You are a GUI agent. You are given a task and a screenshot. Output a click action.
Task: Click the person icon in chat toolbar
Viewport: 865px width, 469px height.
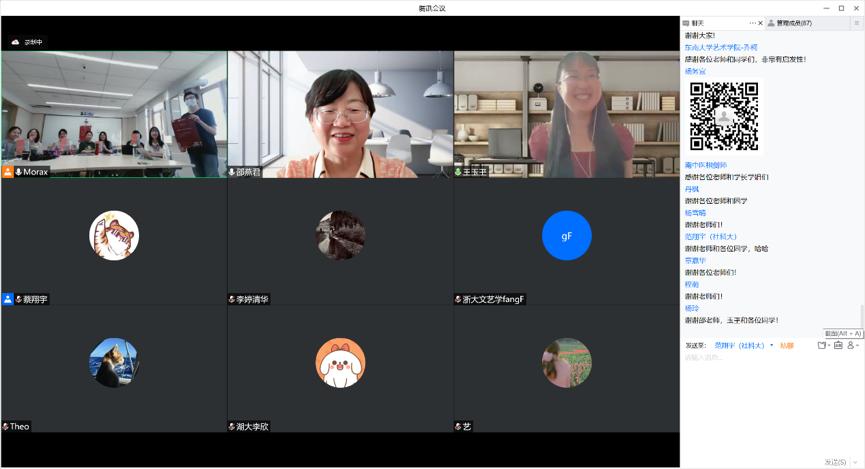click(851, 345)
